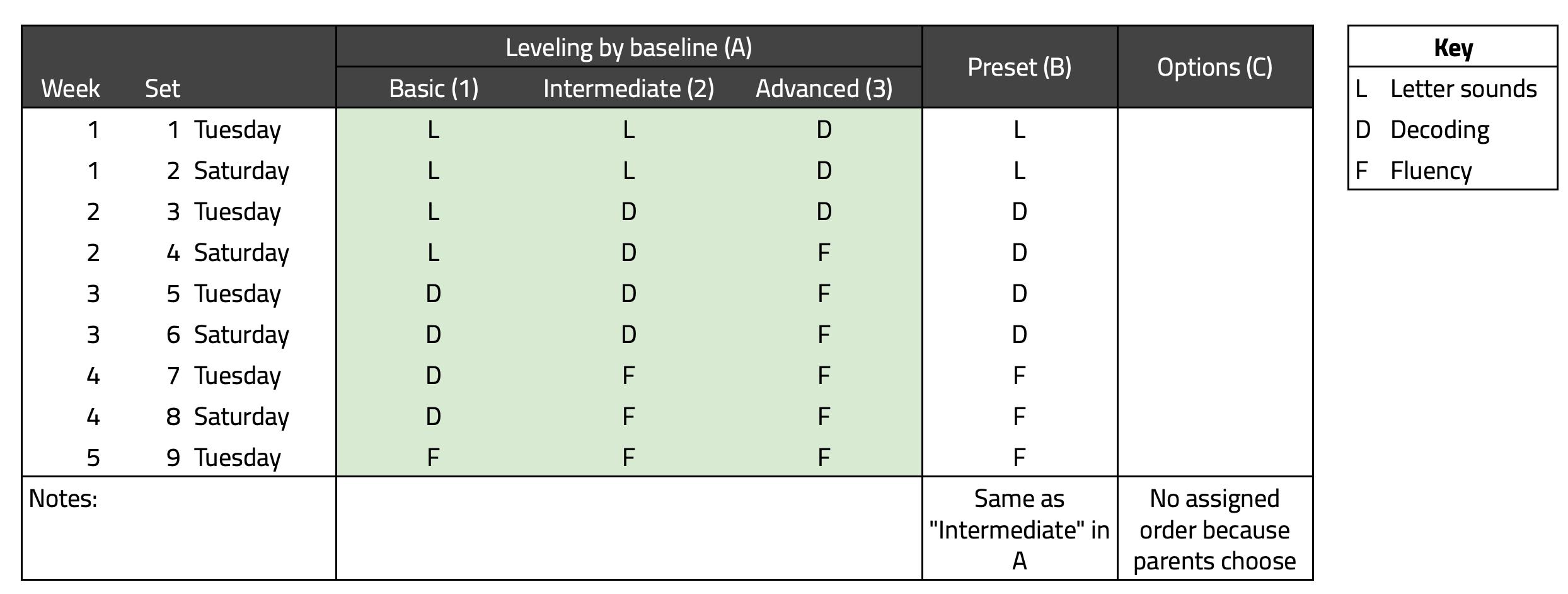Click empty Options cell for set 5 Tuesday
The width and height of the screenshot is (1568, 594).
pos(1215,293)
